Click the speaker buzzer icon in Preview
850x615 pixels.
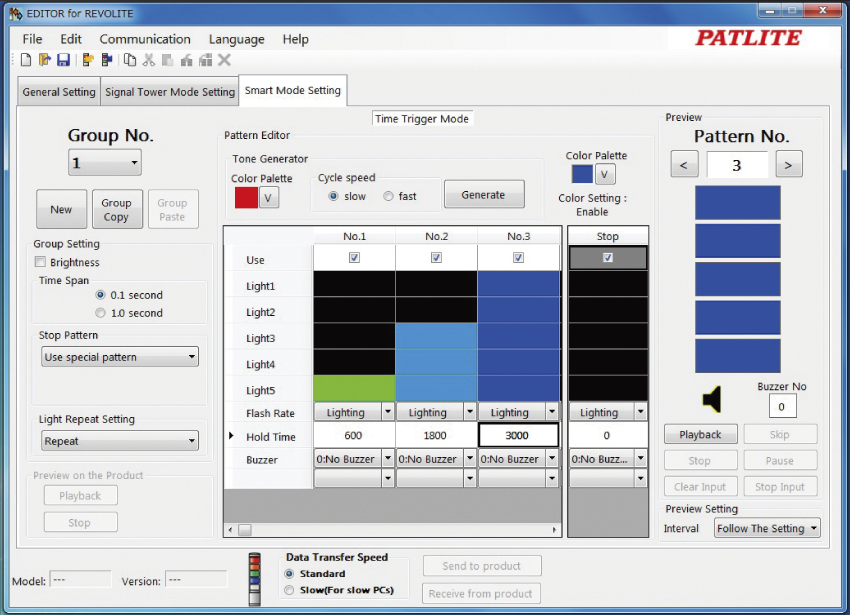coord(712,400)
